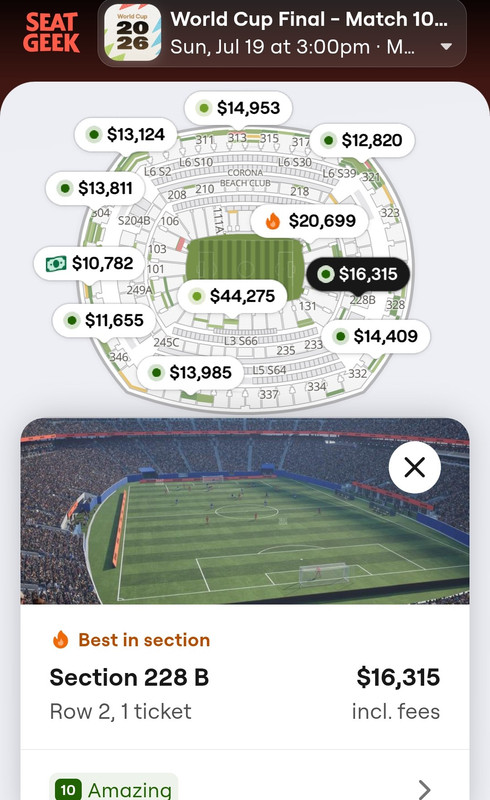Close the seat view preview
This screenshot has height=800, width=490.
tap(414, 467)
